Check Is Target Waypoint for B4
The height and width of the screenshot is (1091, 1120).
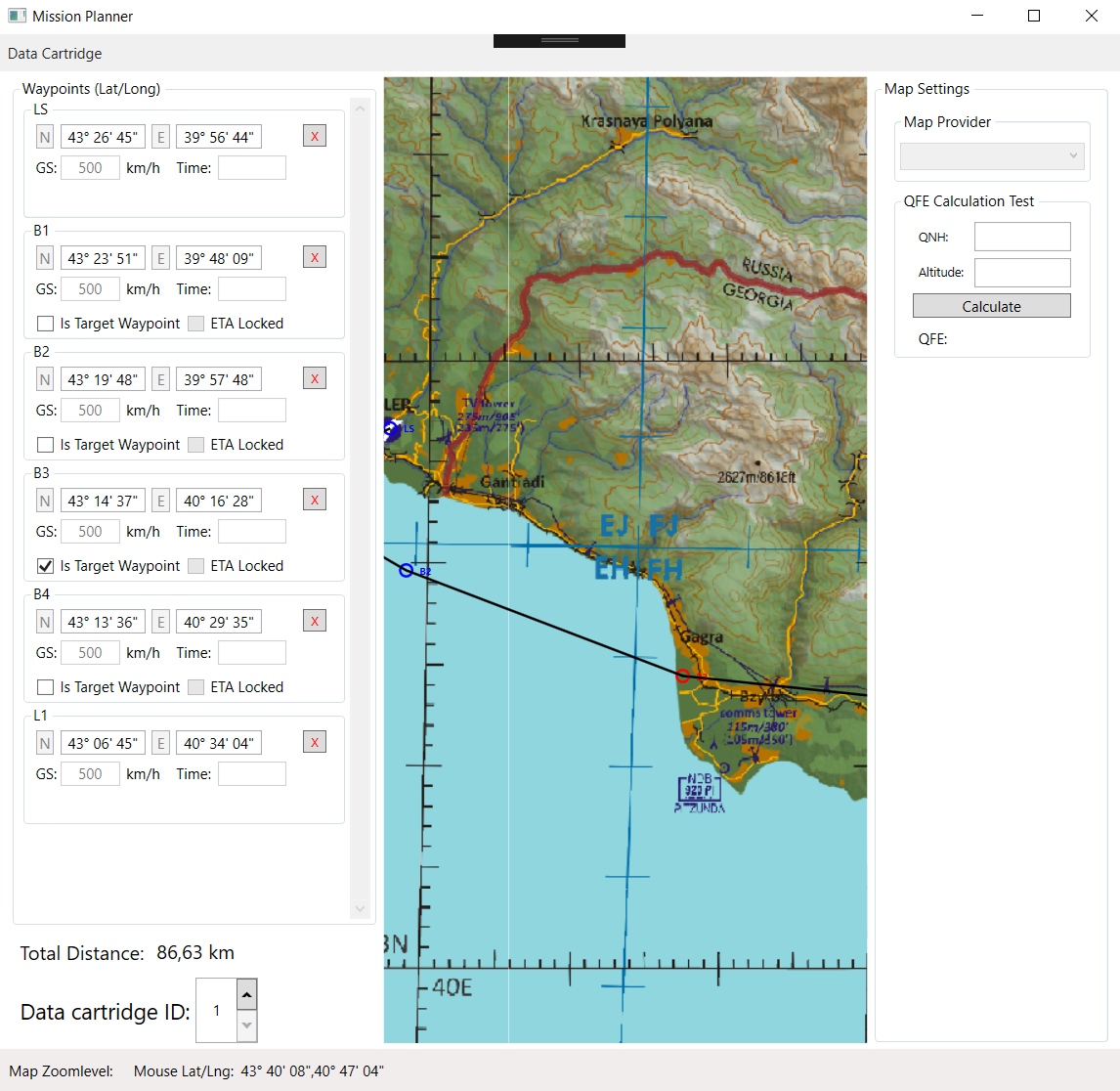45,687
